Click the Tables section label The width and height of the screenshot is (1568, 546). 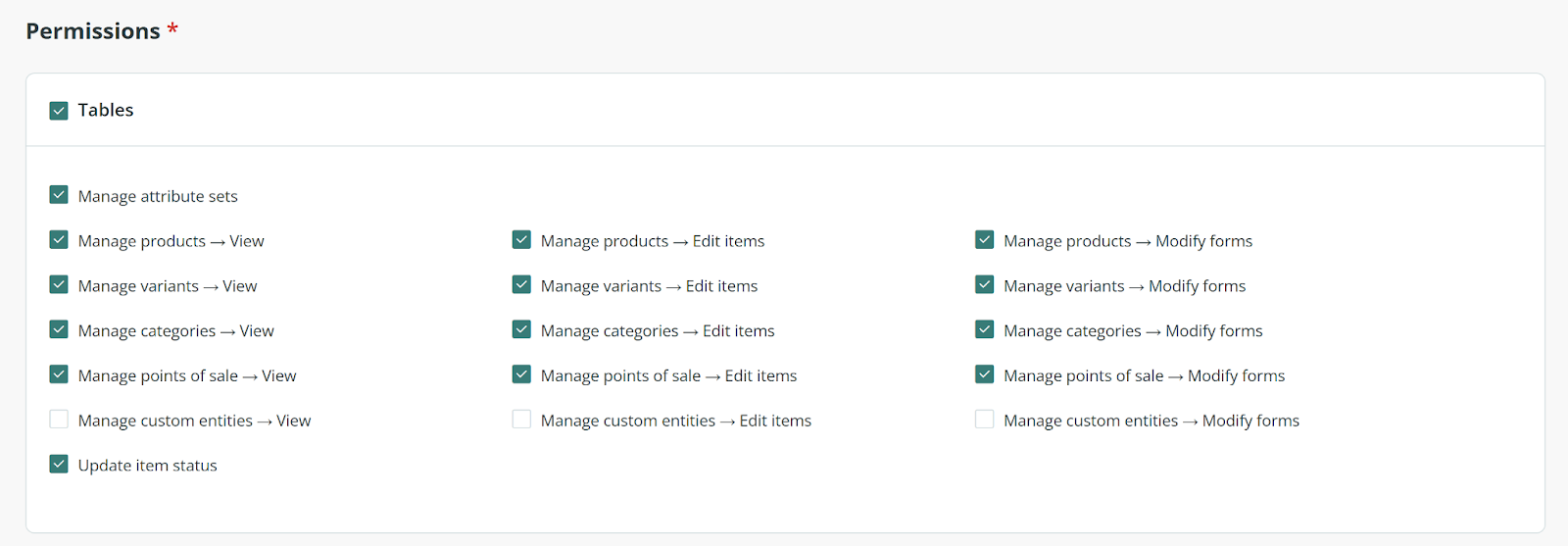click(x=106, y=110)
